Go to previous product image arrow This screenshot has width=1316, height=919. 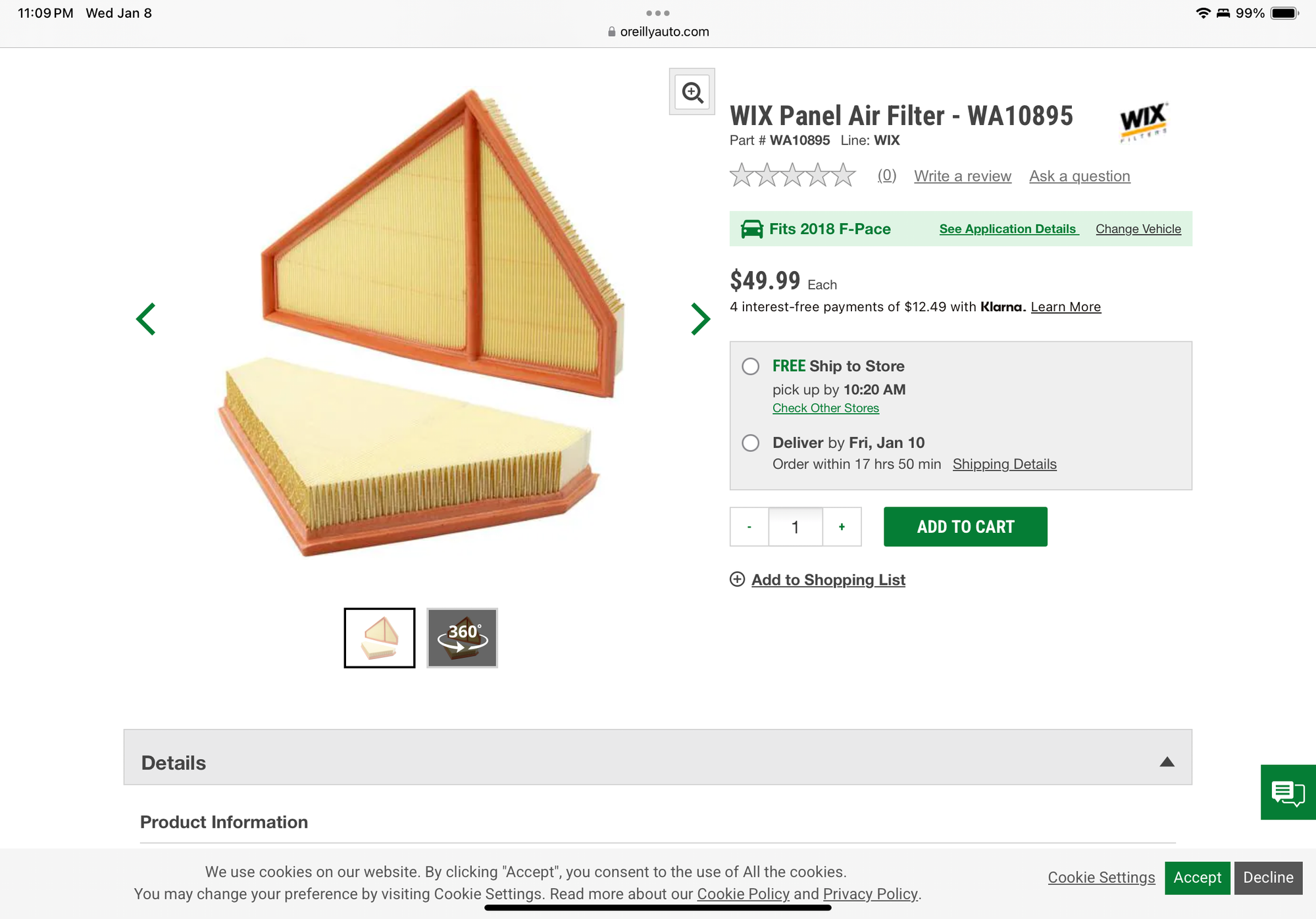coord(146,319)
